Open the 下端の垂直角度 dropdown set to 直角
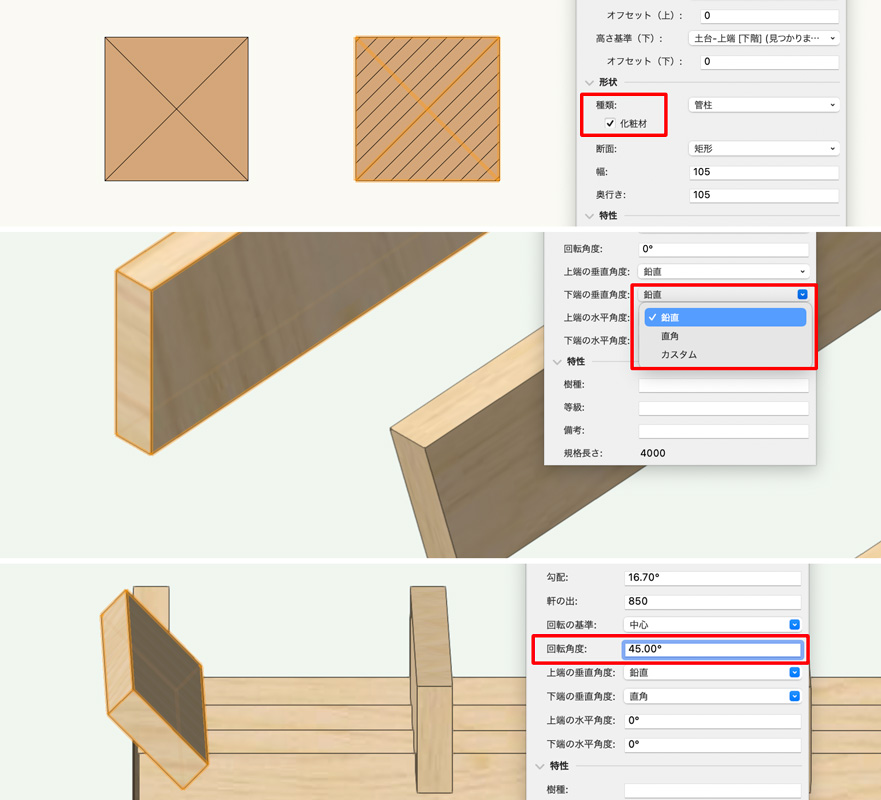 712,696
